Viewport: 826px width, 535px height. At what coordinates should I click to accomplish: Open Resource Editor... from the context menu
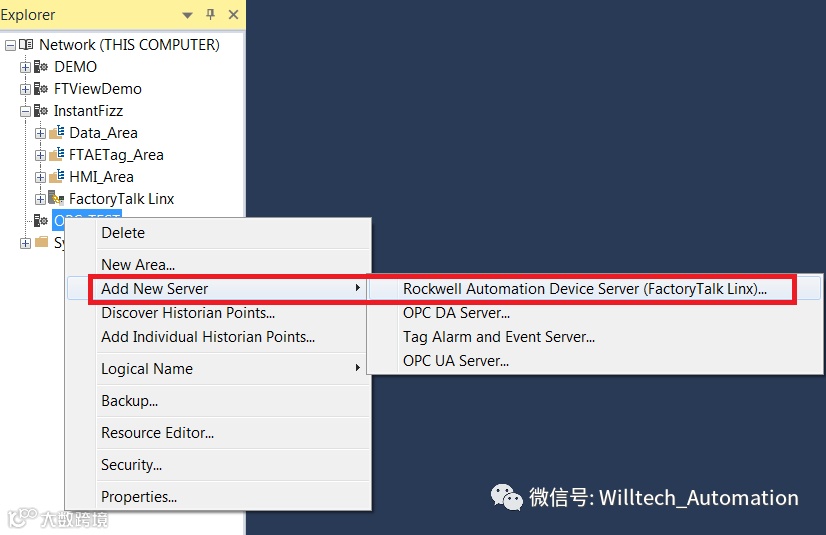pyautogui.click(x=218, y=433)
